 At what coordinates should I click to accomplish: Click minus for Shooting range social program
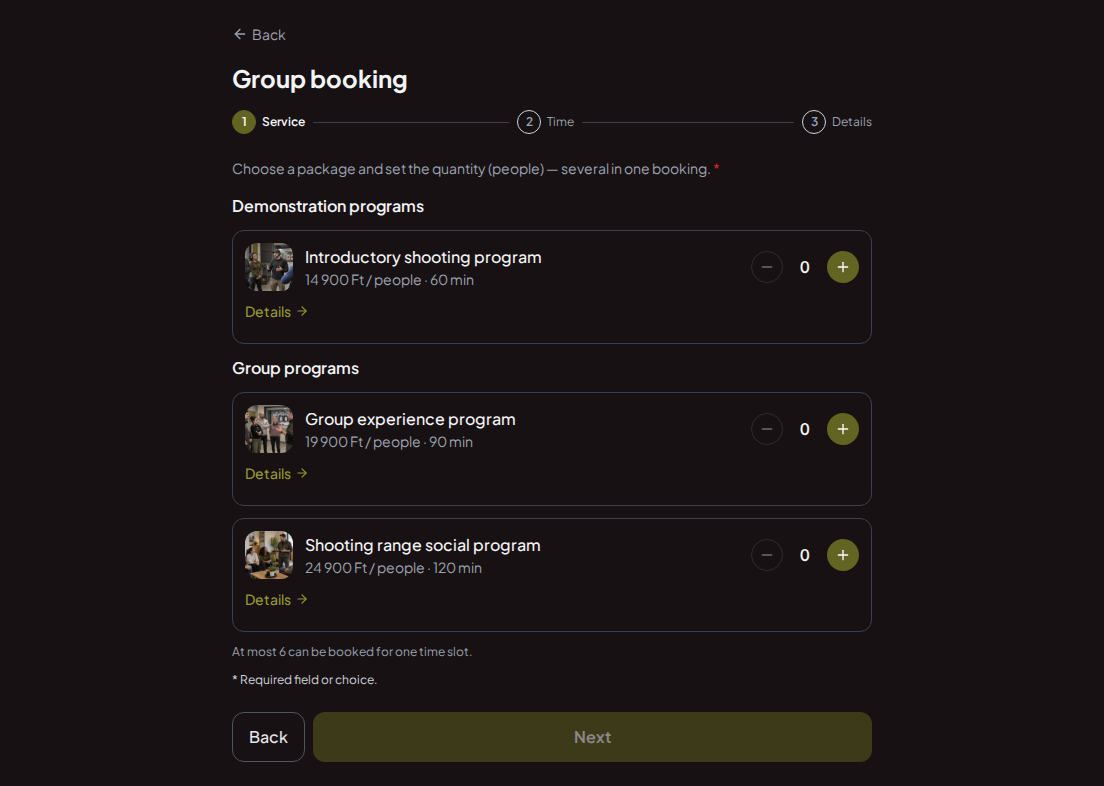tap(767, 555)
